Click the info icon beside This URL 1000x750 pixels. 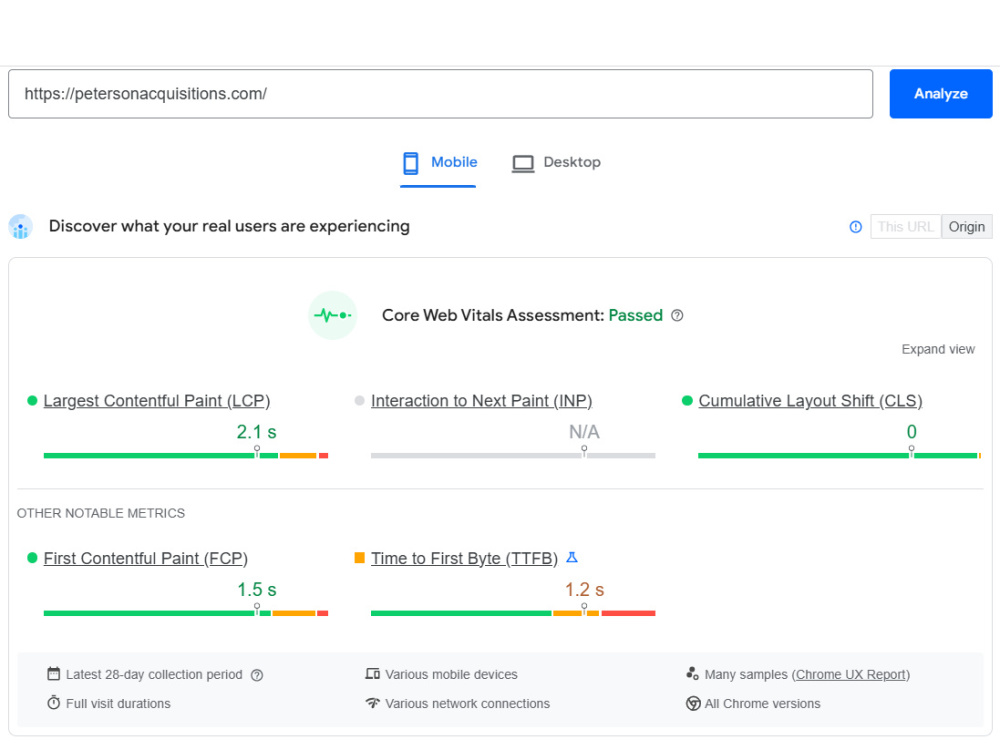coord(856,227)
